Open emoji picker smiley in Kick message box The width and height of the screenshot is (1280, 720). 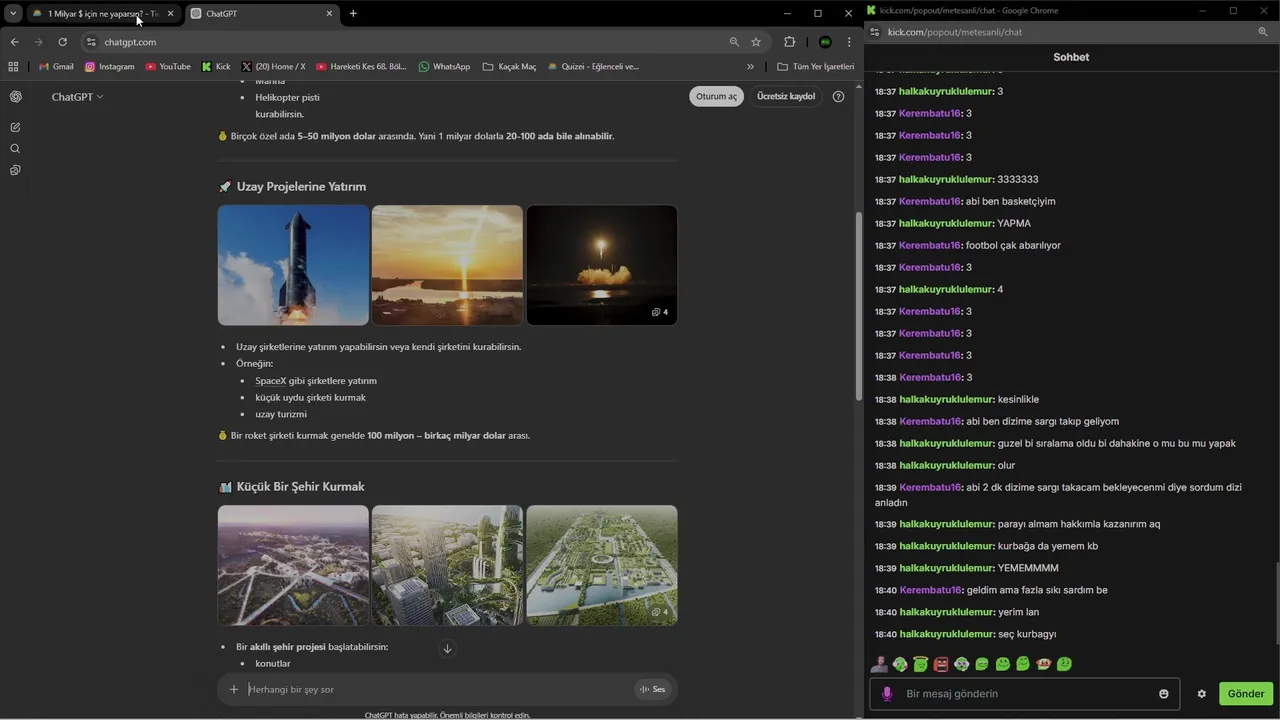coord(1164,694)
